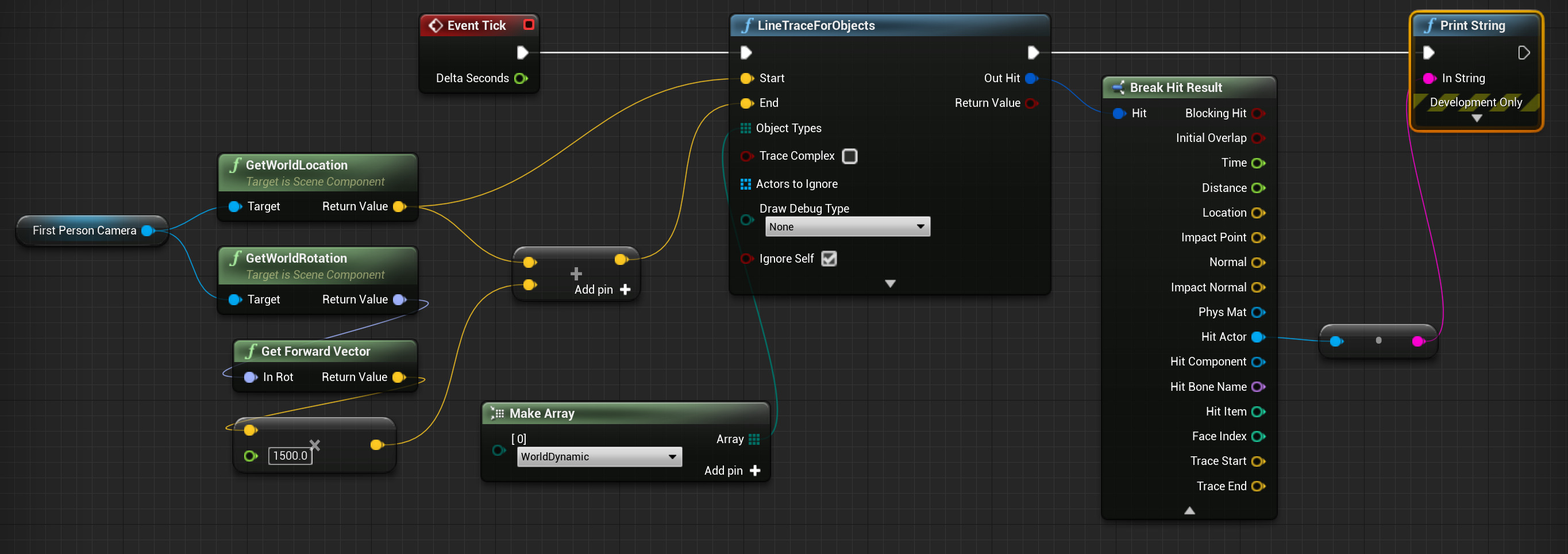Collapse the Break Hit Result pins arrow
The image size is (1568, 554).
tap(1189, 510)
